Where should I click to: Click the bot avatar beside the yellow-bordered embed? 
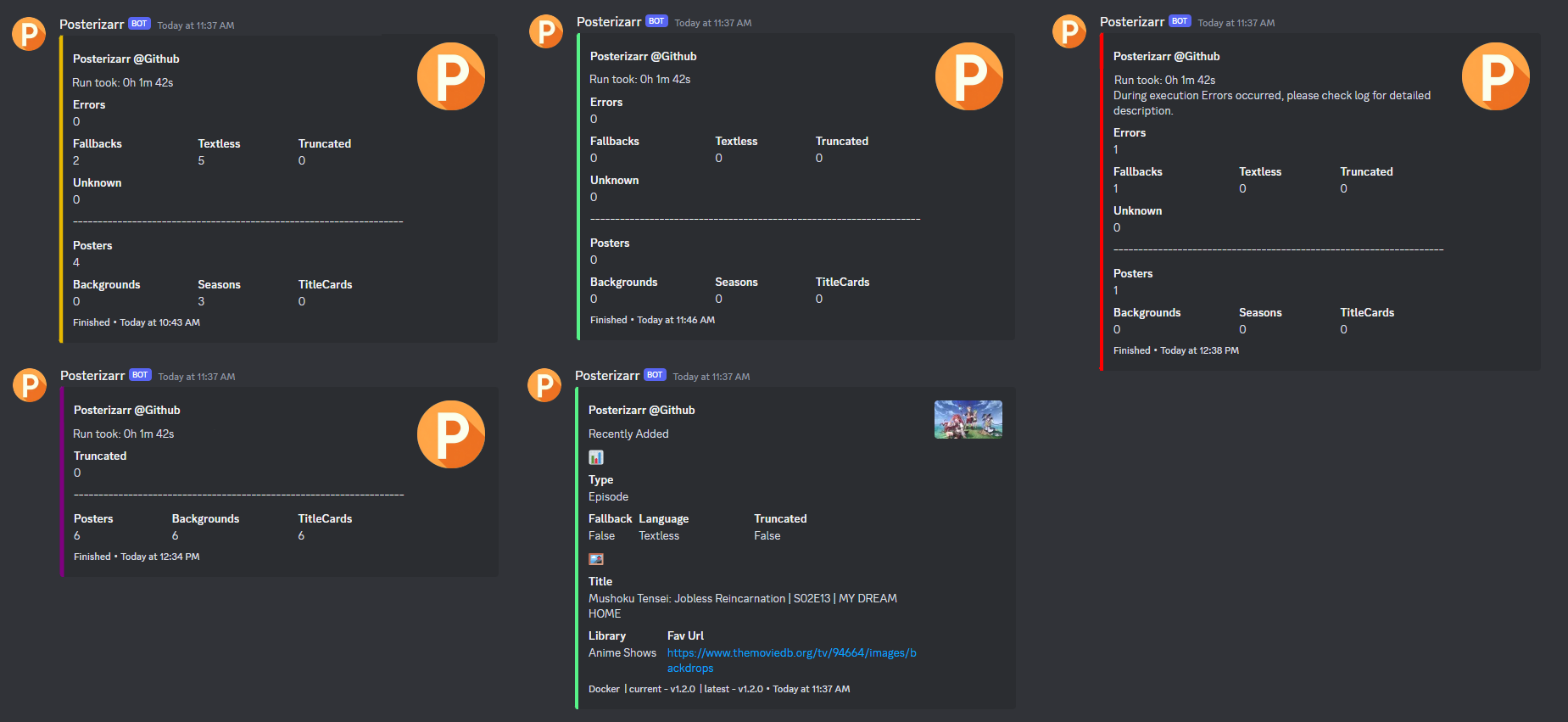coord(28,34)
